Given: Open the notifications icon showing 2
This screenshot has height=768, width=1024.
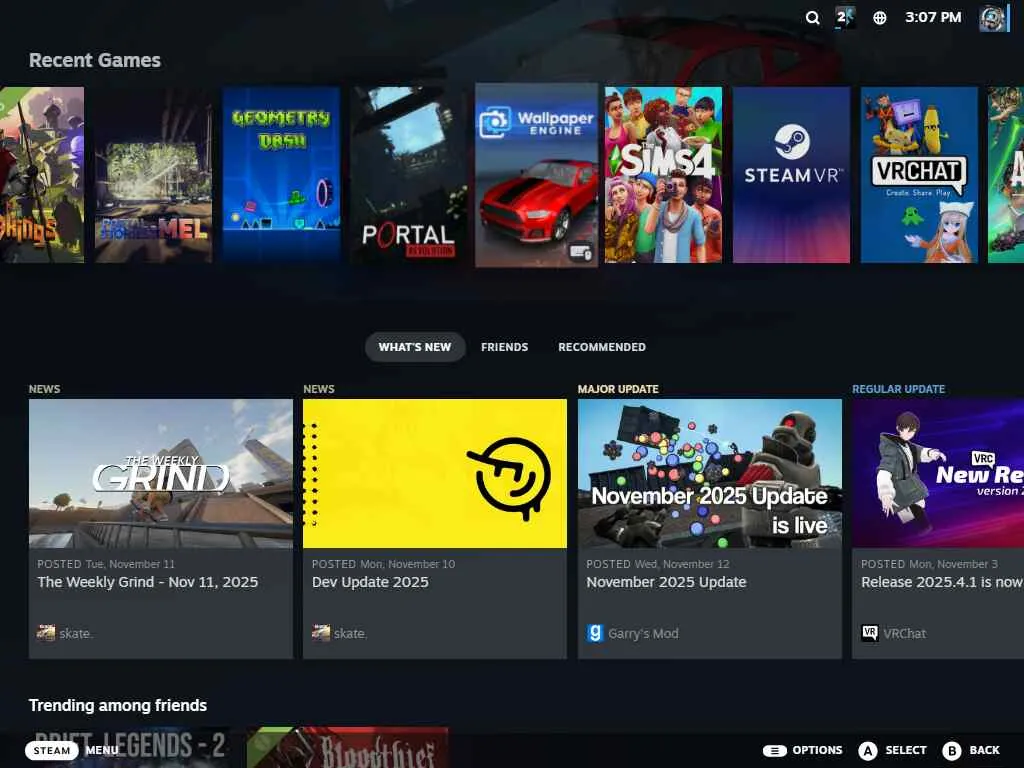Looking at the screenshot, I should [x=844, y=17].
